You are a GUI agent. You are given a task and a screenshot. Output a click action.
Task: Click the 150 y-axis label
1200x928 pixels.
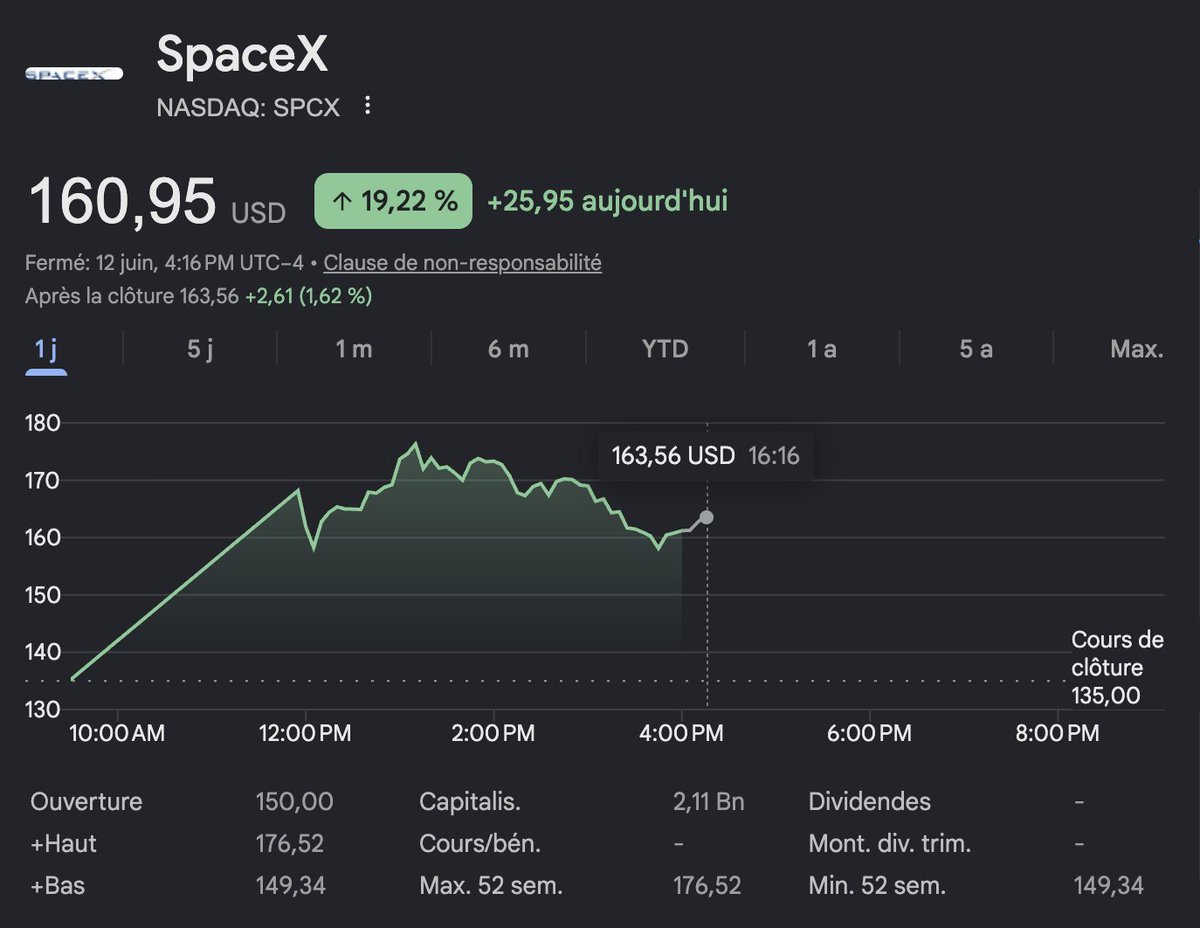pos(45,595)
